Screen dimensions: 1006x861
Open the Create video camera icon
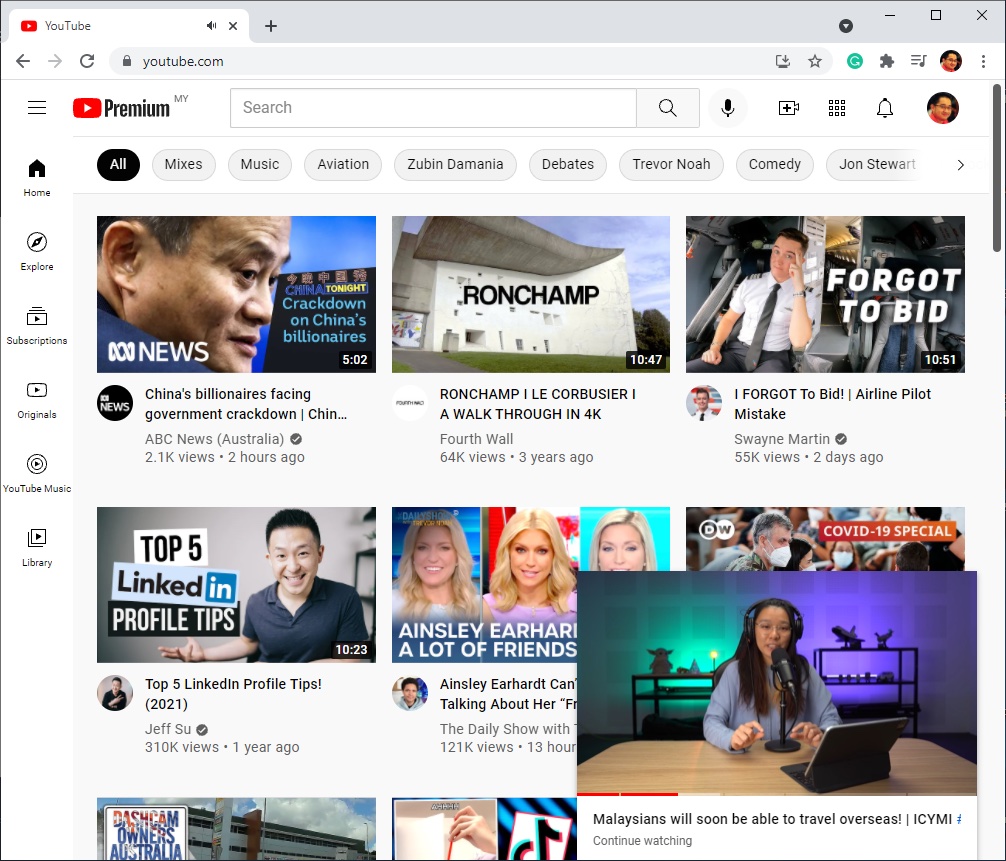click(x=789, y=108)
